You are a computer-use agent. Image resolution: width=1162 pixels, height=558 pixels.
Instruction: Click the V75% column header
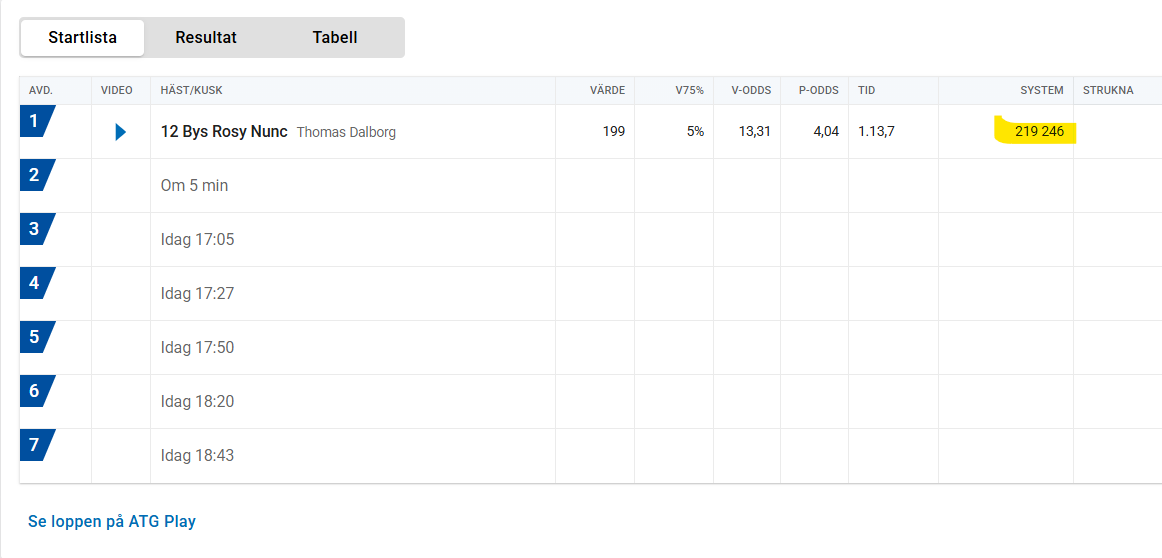point(689,90)
